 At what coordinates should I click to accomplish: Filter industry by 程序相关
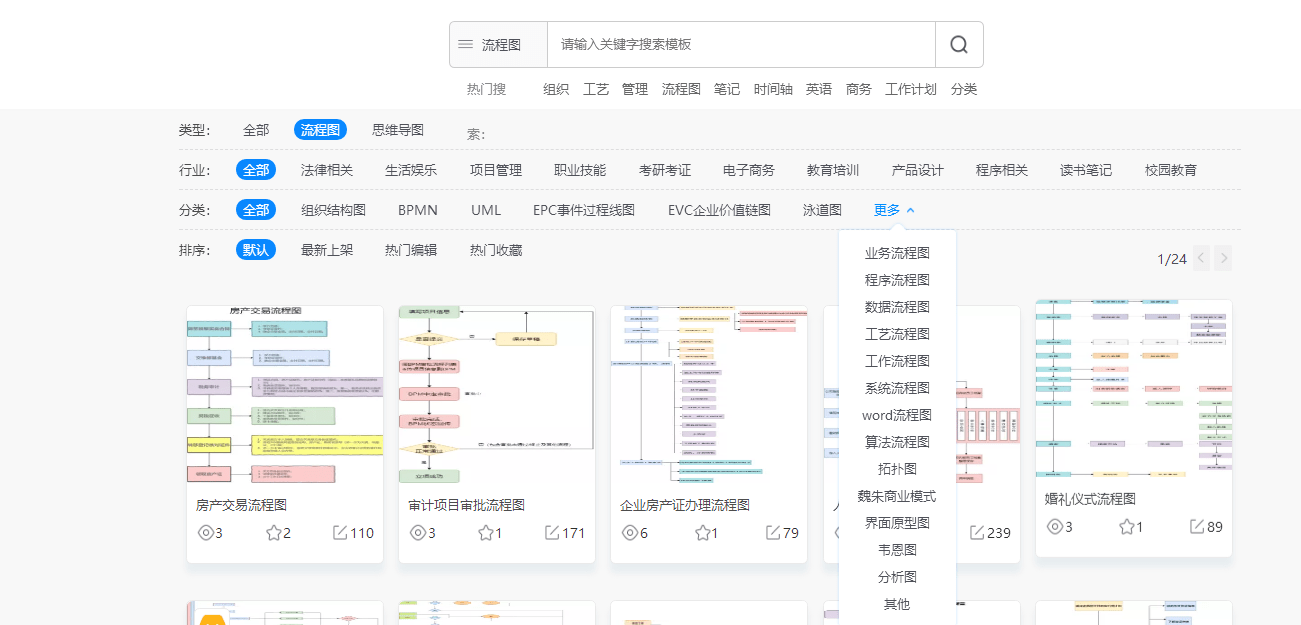1002,170
